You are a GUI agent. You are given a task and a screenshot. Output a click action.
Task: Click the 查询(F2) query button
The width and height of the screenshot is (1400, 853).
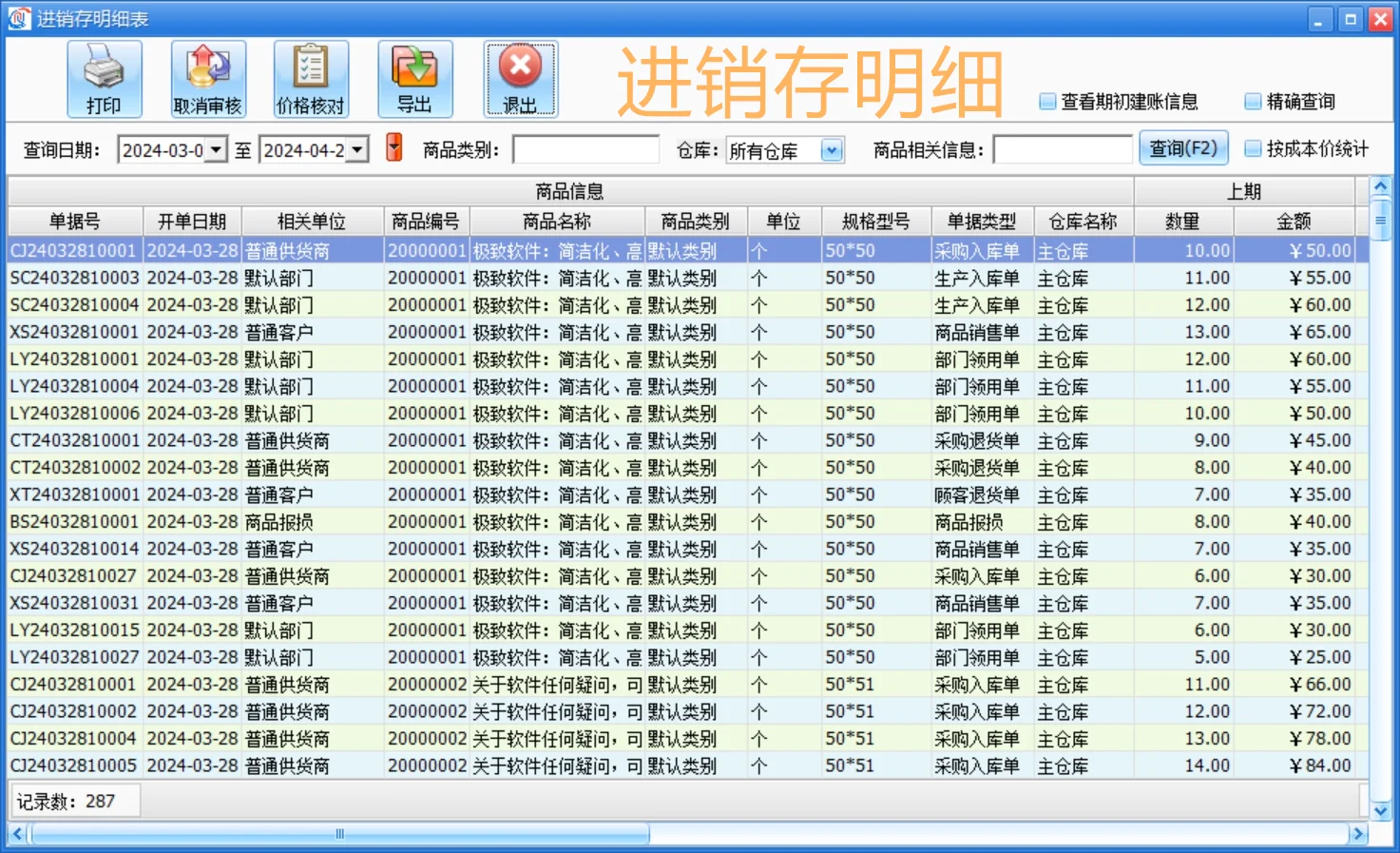click(x=1183, y=147)
